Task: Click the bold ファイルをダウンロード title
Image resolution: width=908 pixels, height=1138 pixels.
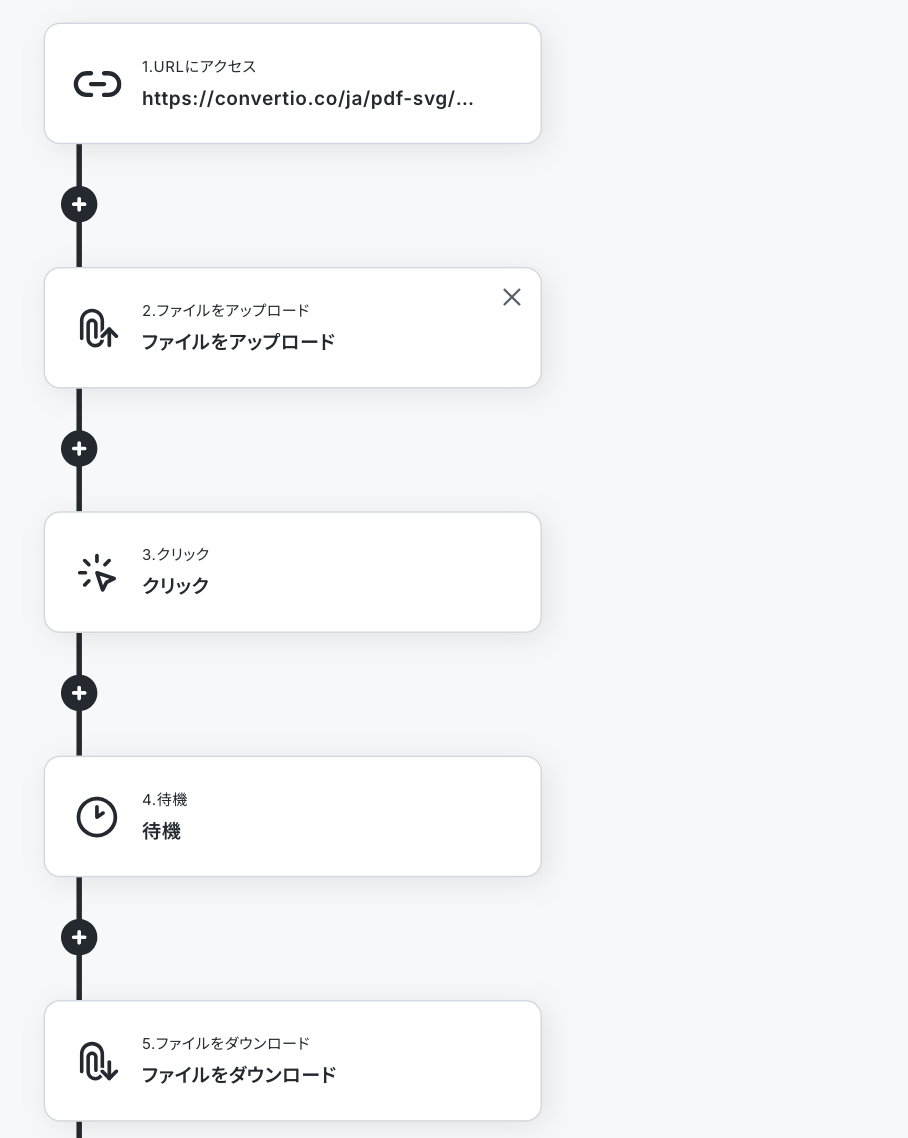Action: (239, 1075)
